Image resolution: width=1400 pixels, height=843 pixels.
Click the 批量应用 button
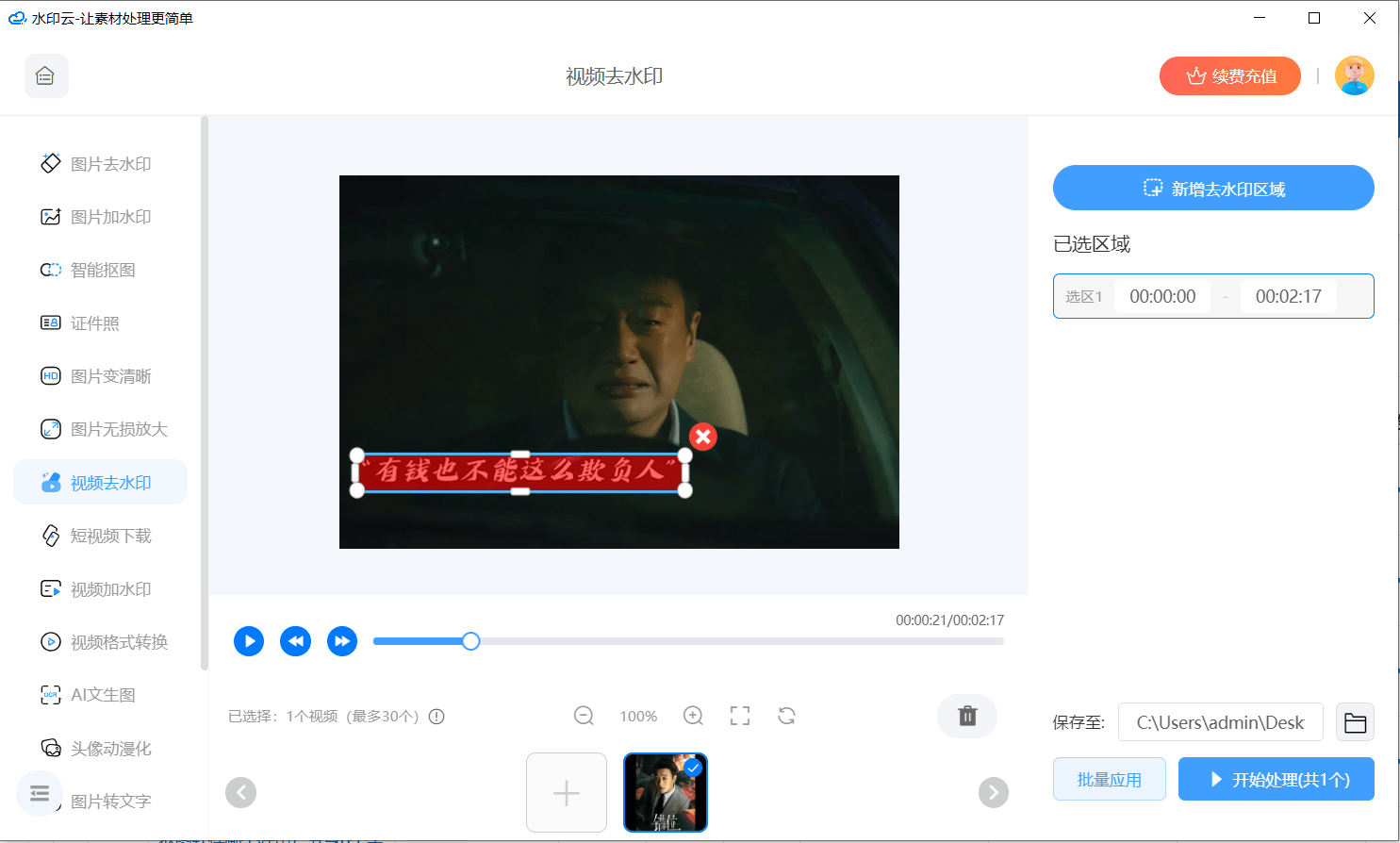[x=1110, y=779]
